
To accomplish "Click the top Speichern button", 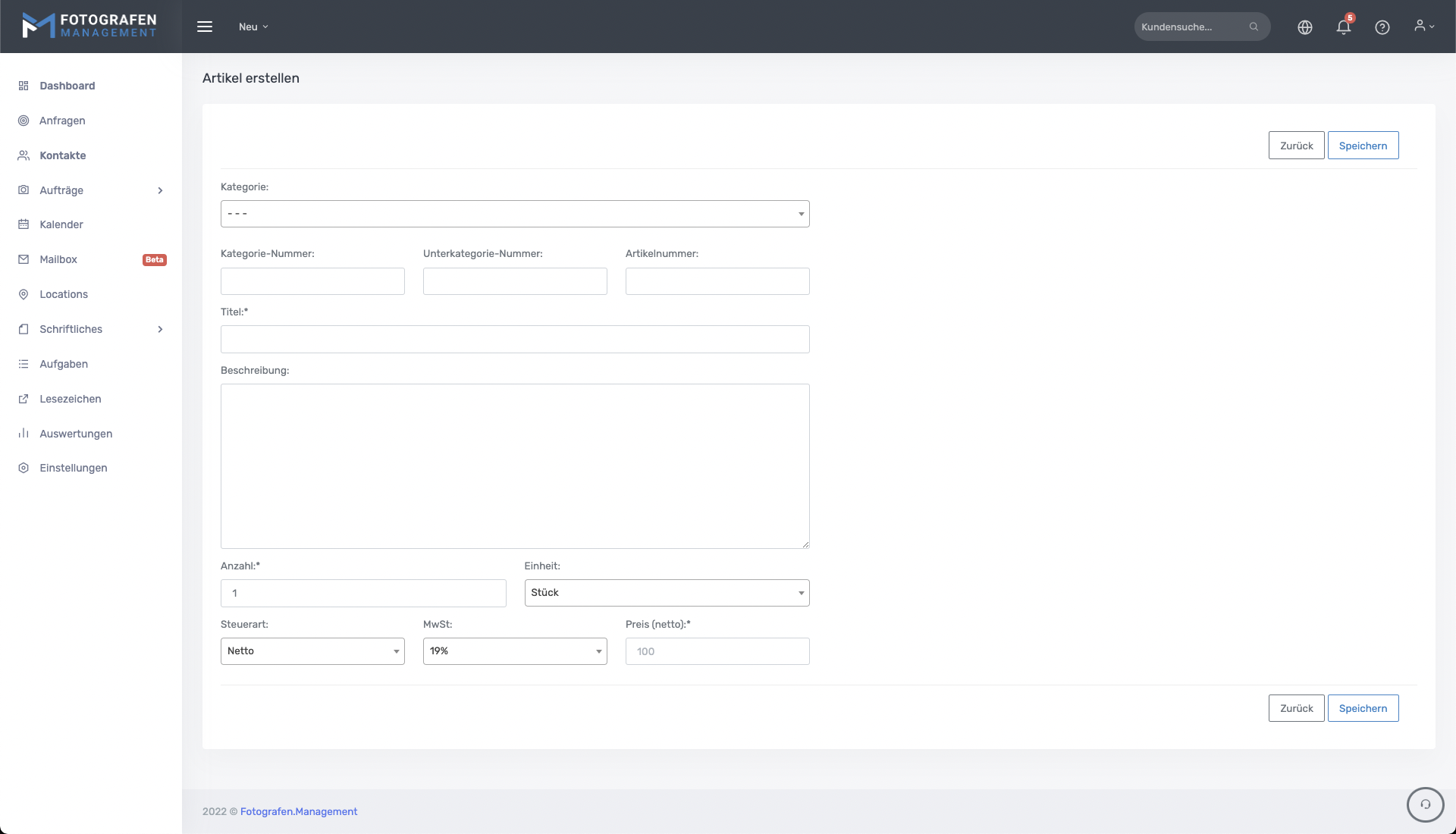I will pos(1362,146).
